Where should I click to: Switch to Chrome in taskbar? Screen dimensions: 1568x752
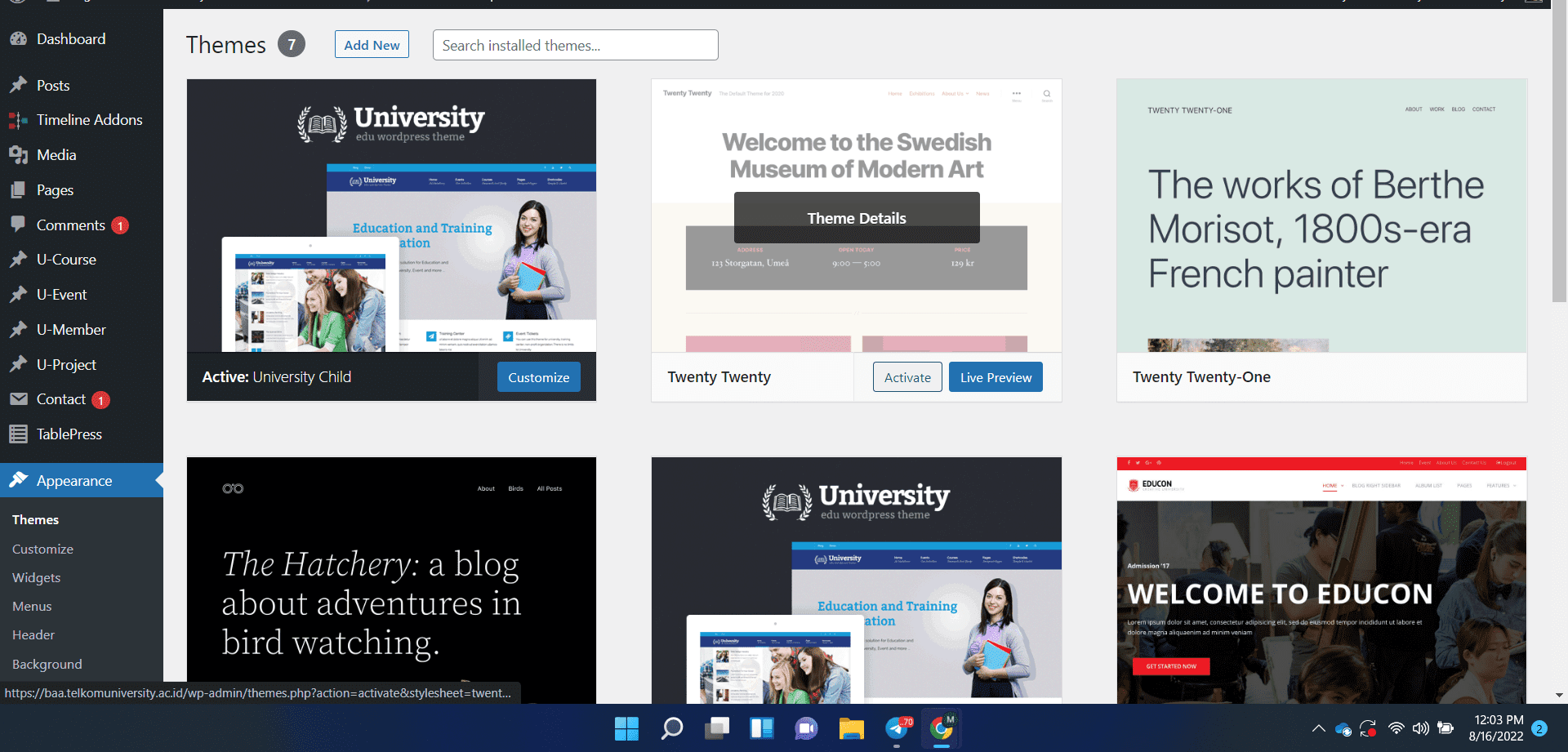pyautogui.click(x=942, y=728)
